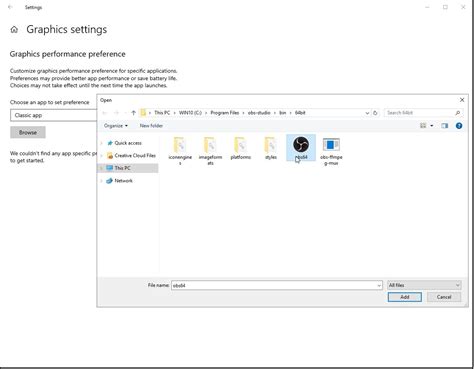The height and width of the screenshot is (369, 474).
Task: Close the Open dialog
Action: [462, 100]
